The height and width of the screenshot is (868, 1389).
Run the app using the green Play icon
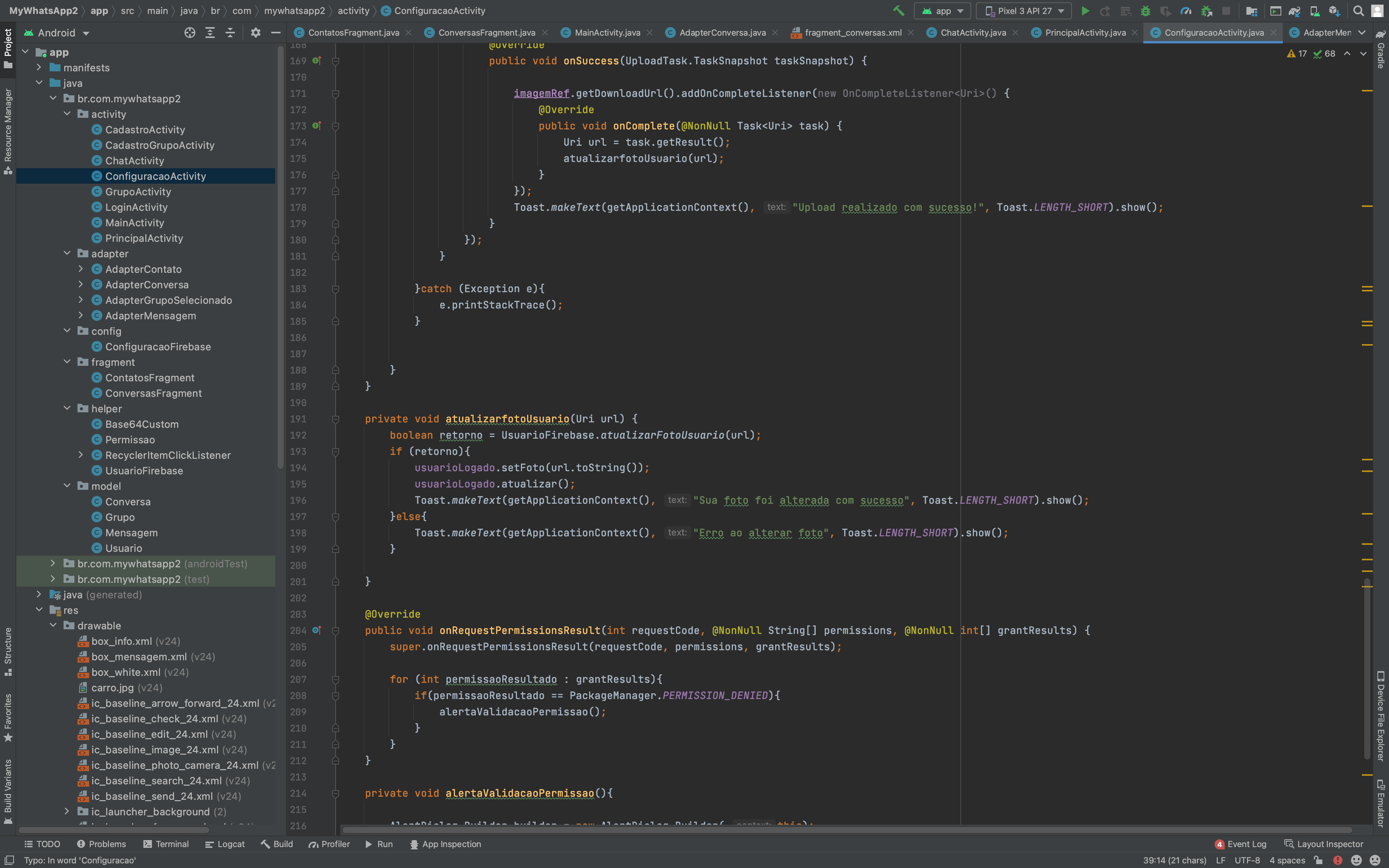(x=1086, y=10)
